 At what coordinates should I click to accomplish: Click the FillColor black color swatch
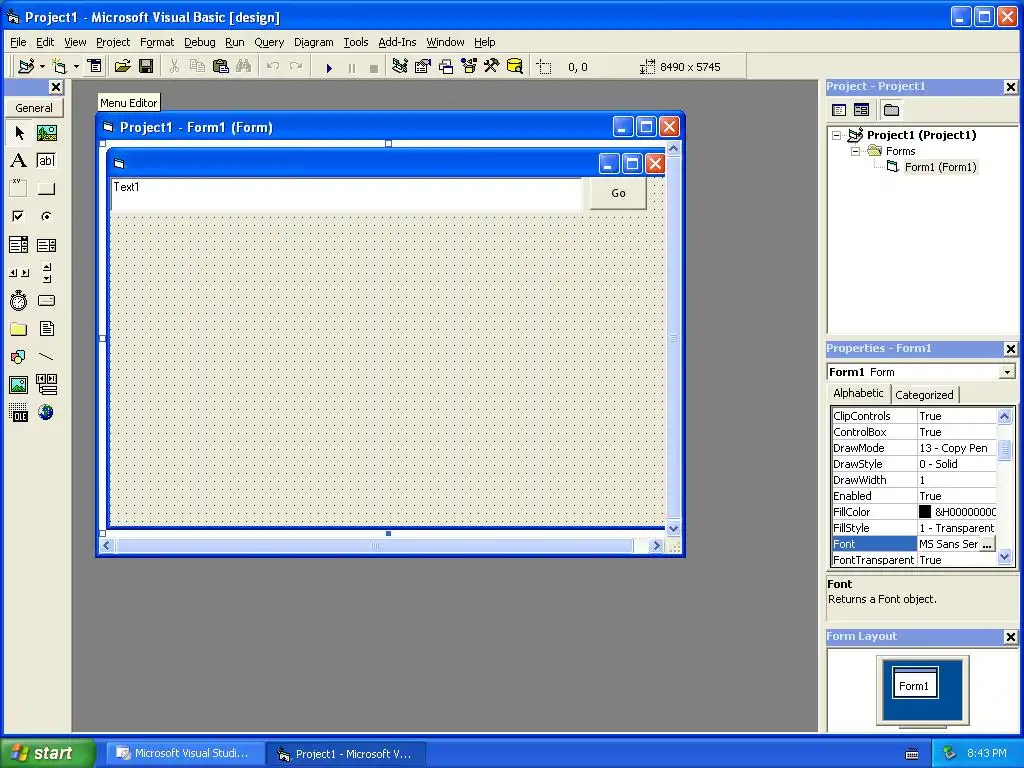(x=925, y=512)
